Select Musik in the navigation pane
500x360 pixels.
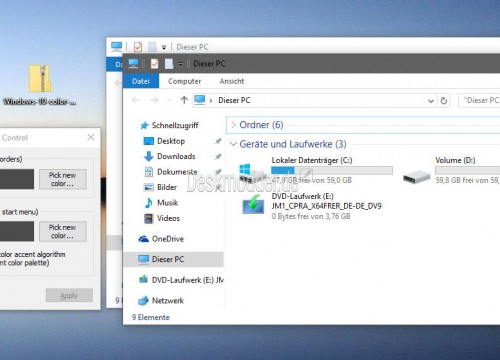[x=161, y=203]
